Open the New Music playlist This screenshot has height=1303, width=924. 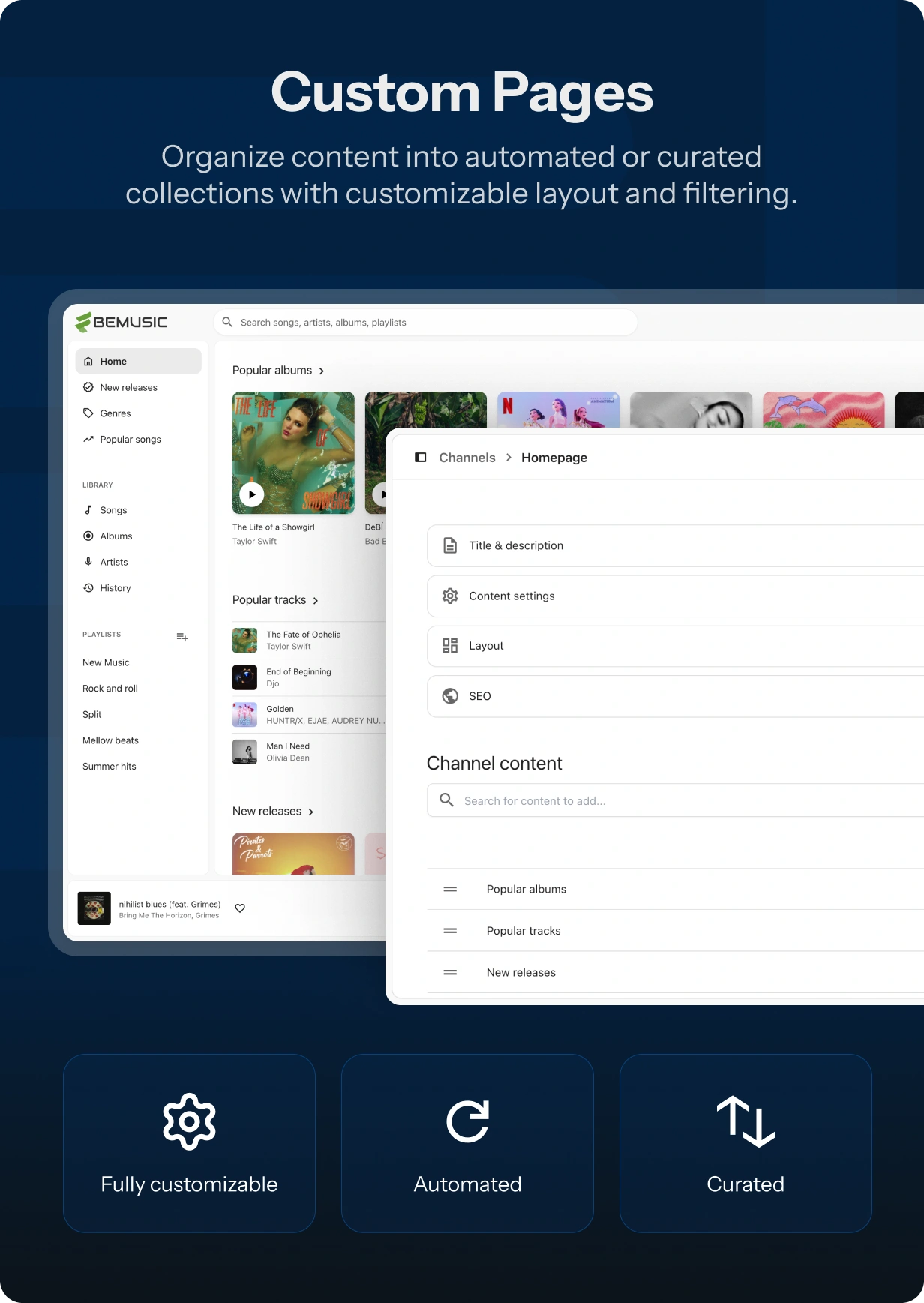click(x=106, y=662)
